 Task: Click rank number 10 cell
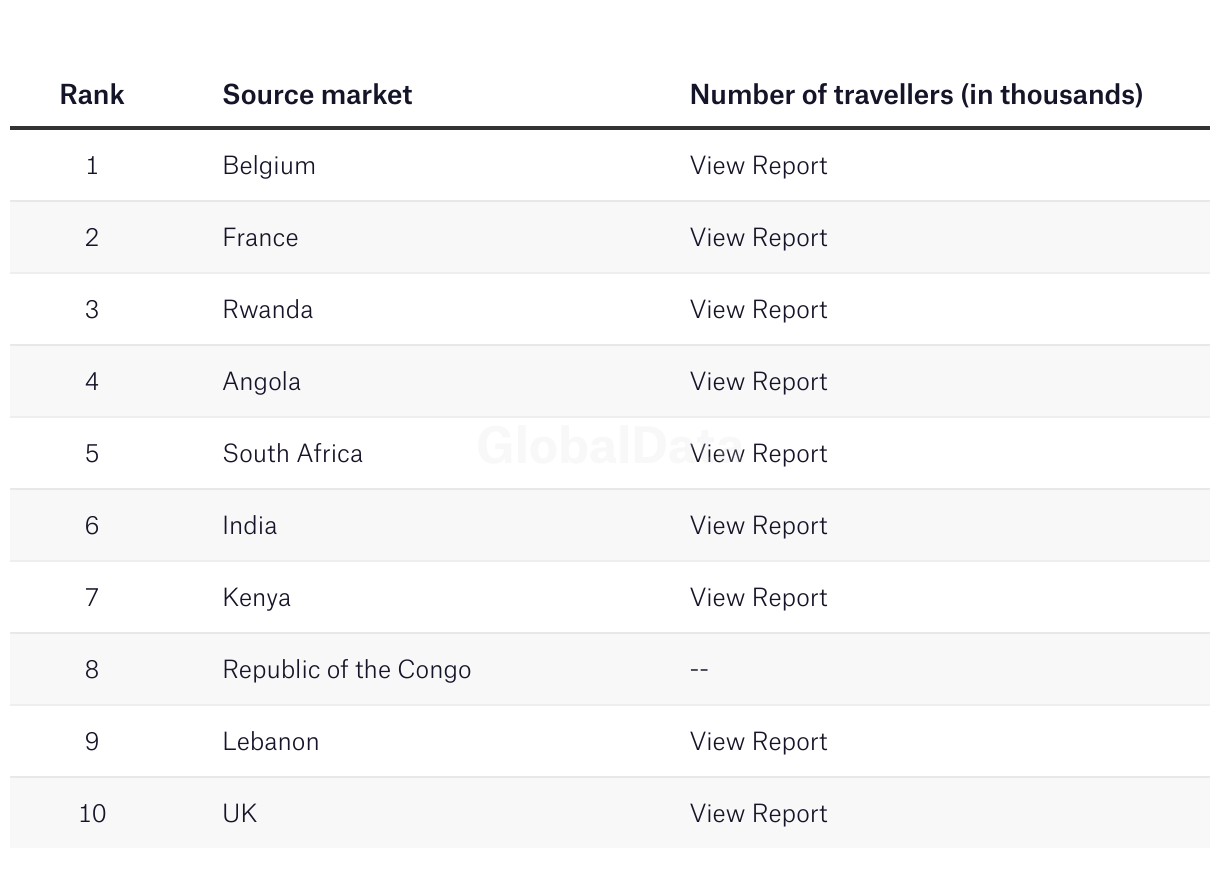[x=92, y=814]
